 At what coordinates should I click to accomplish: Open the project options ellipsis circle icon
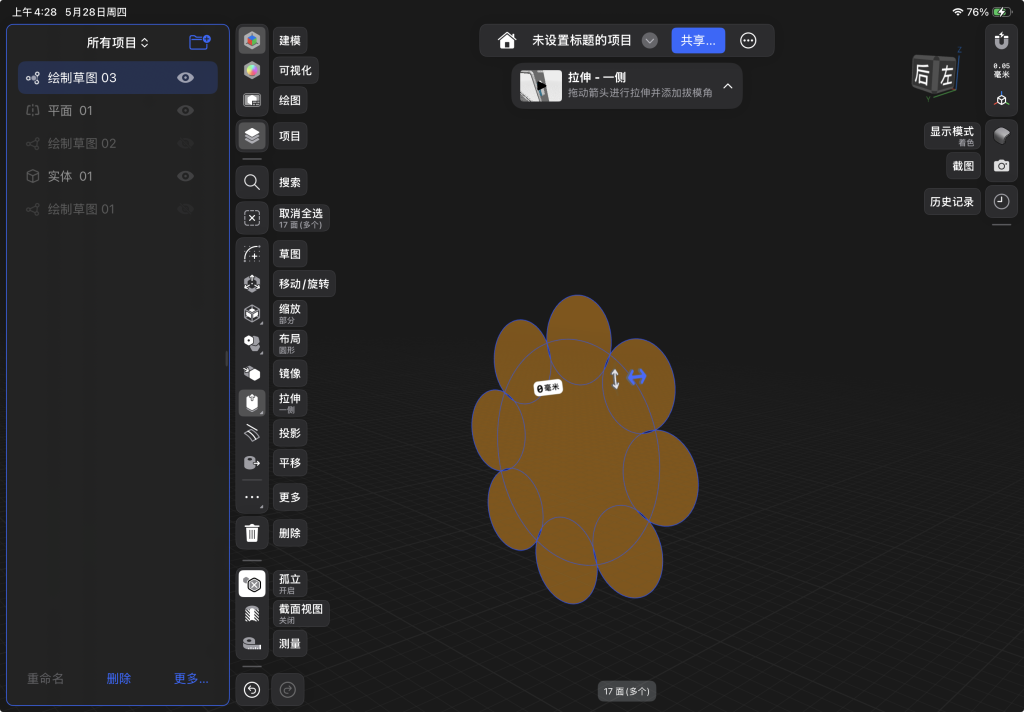click(x=748, y=40)
